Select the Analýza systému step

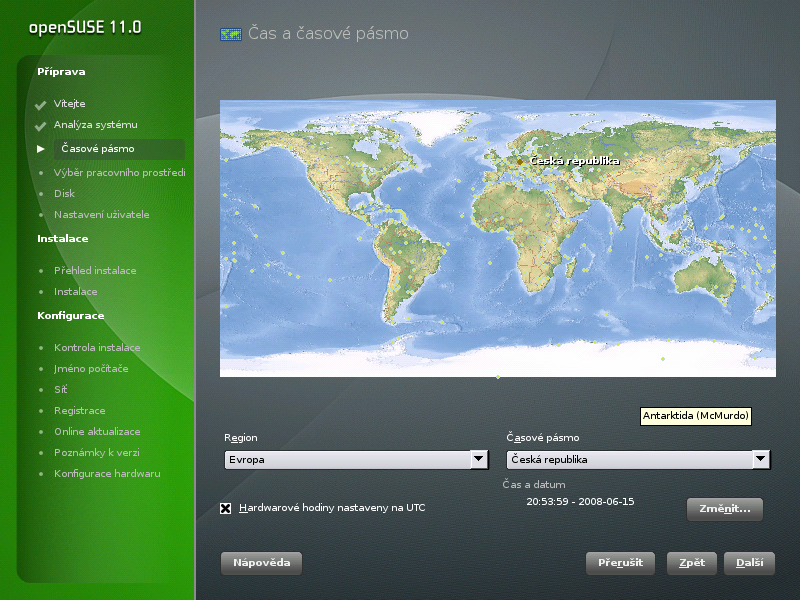click(96, 124)
